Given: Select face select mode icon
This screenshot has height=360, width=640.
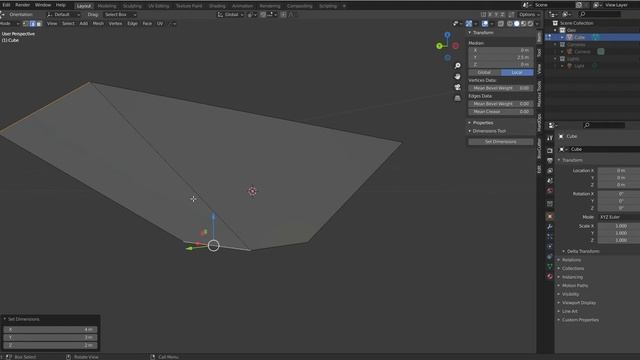Looking at the screenshot, I should pos(39,24).
